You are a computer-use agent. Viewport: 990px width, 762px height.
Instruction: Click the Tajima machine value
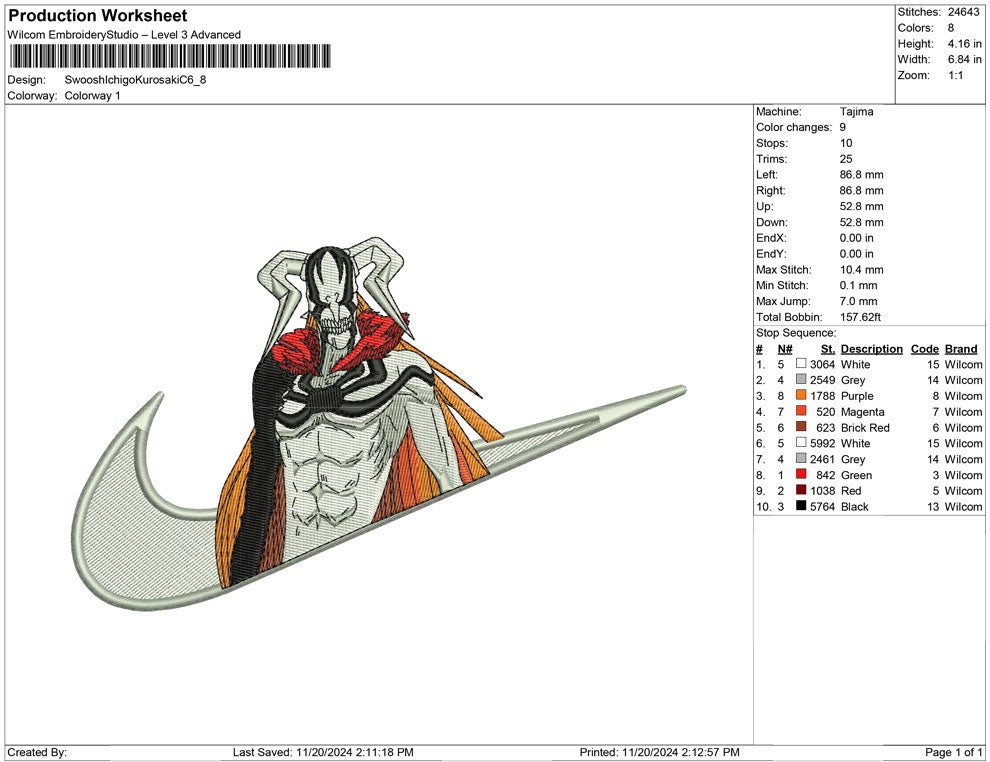[x=856, y=112]
